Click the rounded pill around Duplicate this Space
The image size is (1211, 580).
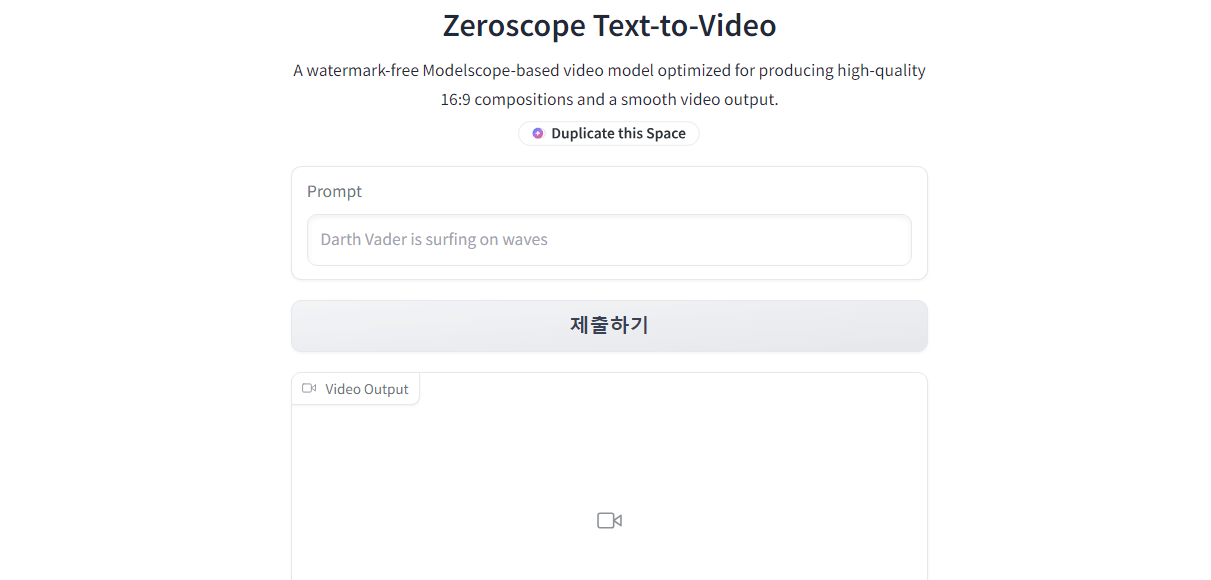click(608, 133)
